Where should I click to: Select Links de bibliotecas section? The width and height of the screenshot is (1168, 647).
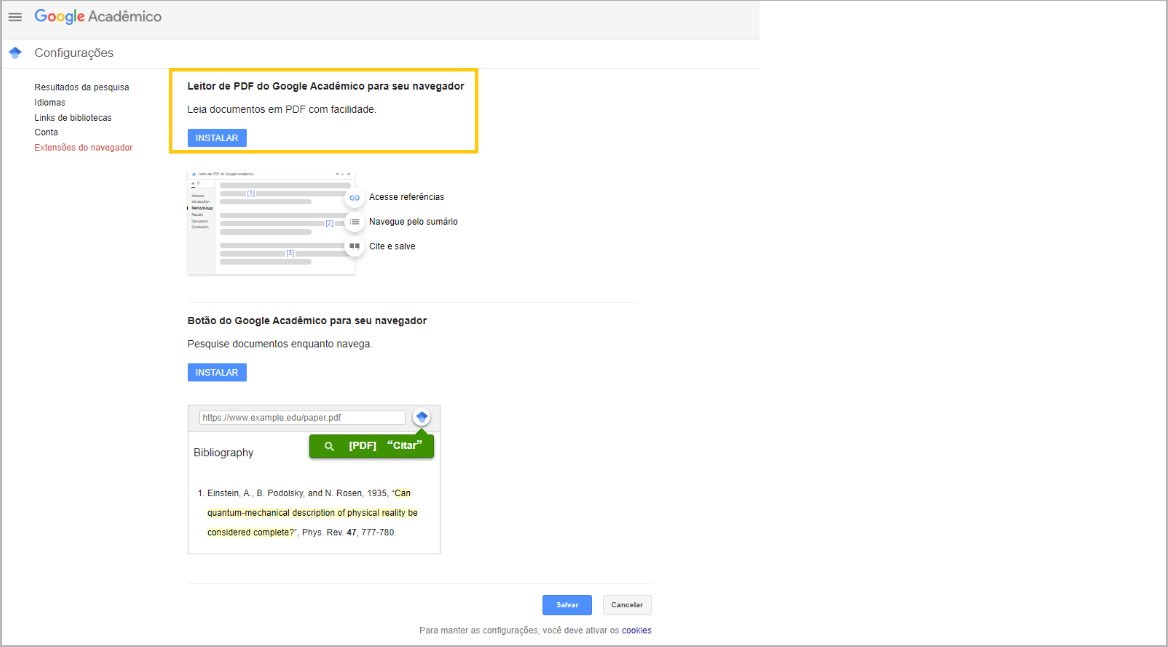point(73,118)
